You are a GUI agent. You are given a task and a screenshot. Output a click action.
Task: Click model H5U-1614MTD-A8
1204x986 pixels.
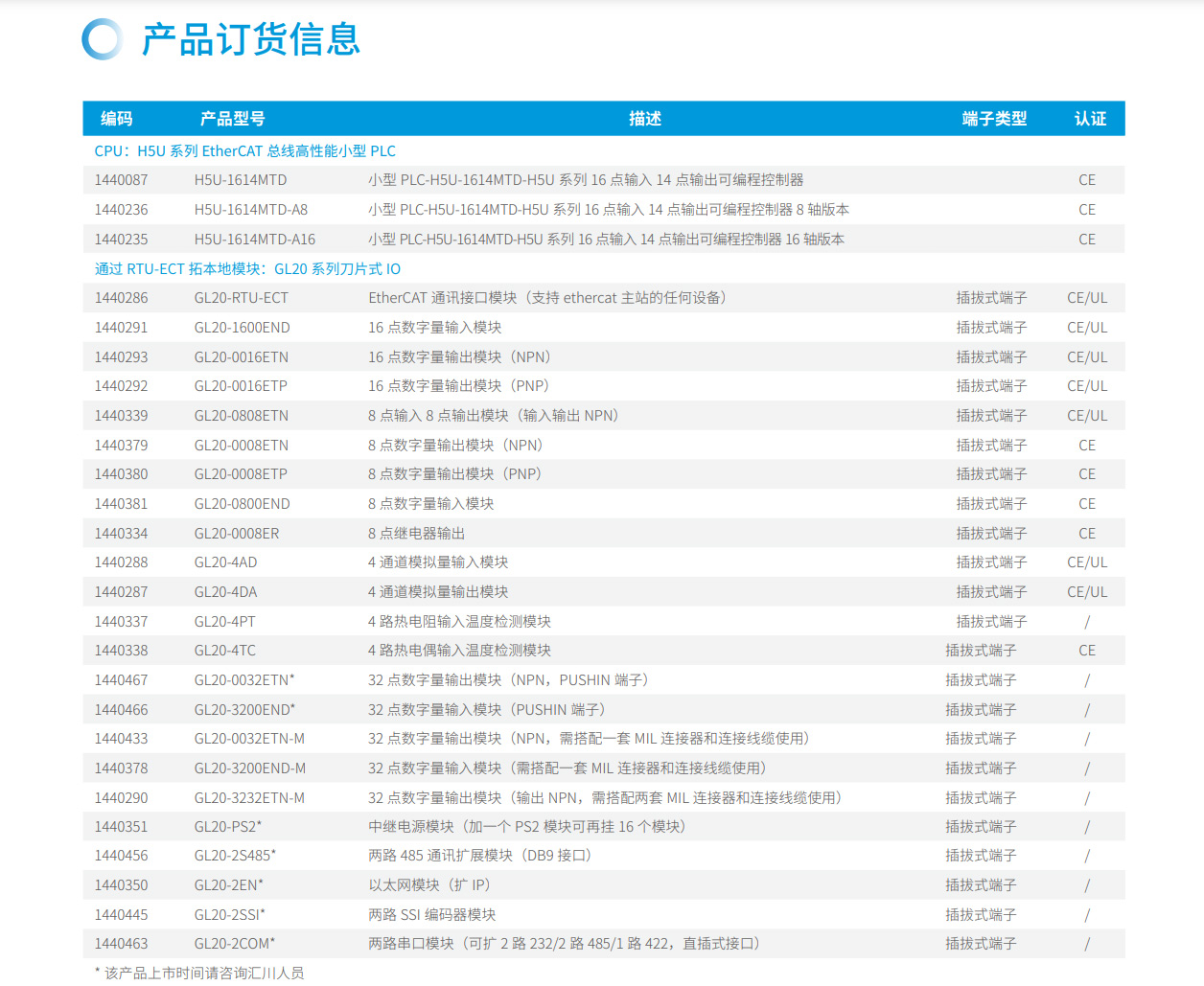pyautogui.click(x=250, y=210)
